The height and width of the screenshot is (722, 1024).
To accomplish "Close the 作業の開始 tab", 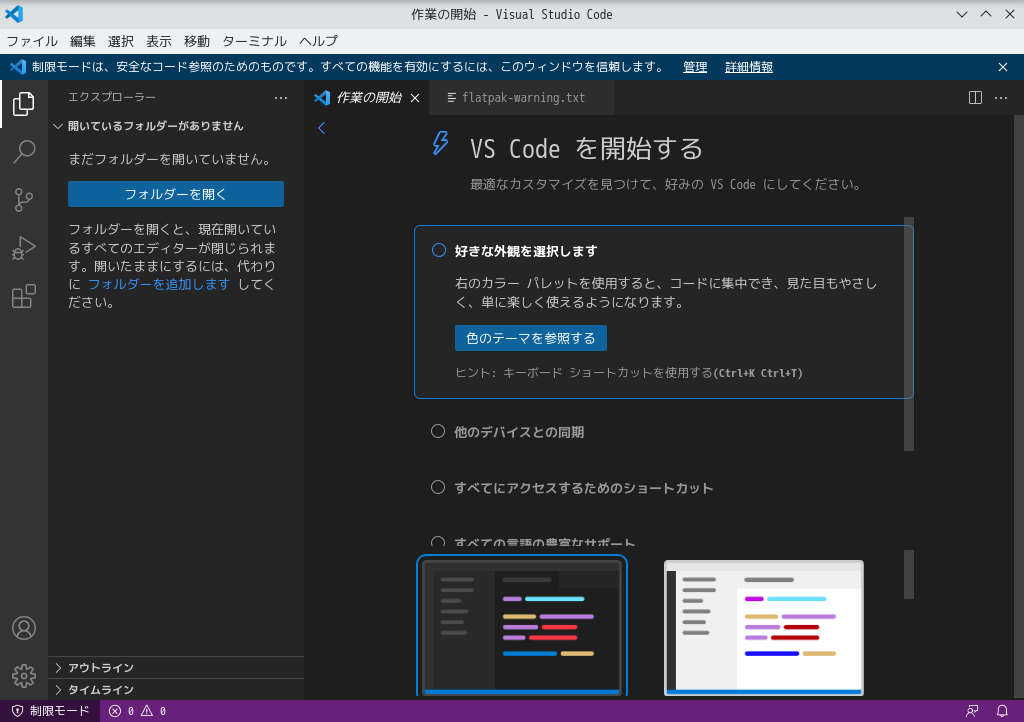I will [x=415, y=98].
